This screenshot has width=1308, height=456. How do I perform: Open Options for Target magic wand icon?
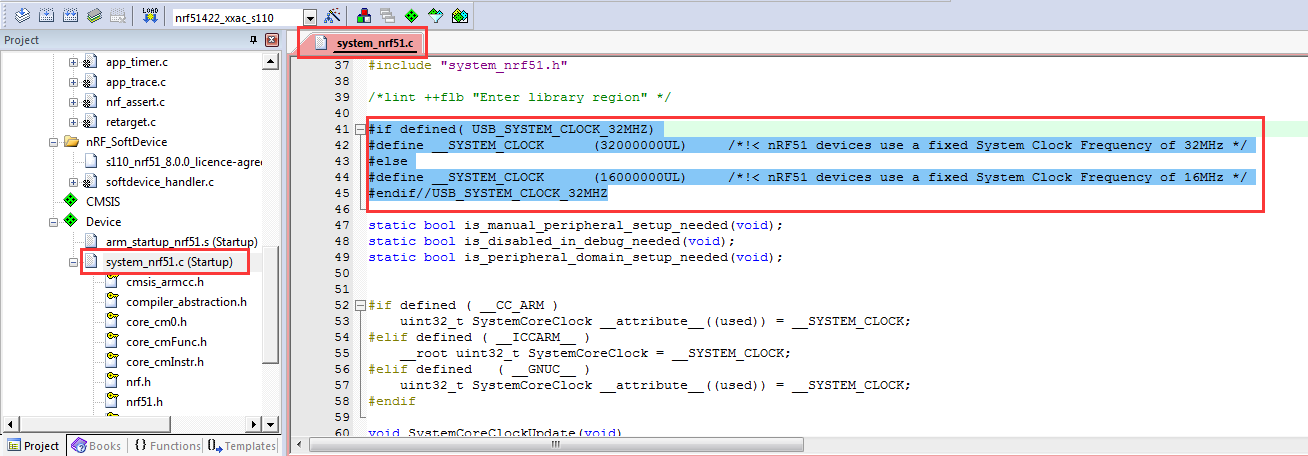[x=333, y=16]
